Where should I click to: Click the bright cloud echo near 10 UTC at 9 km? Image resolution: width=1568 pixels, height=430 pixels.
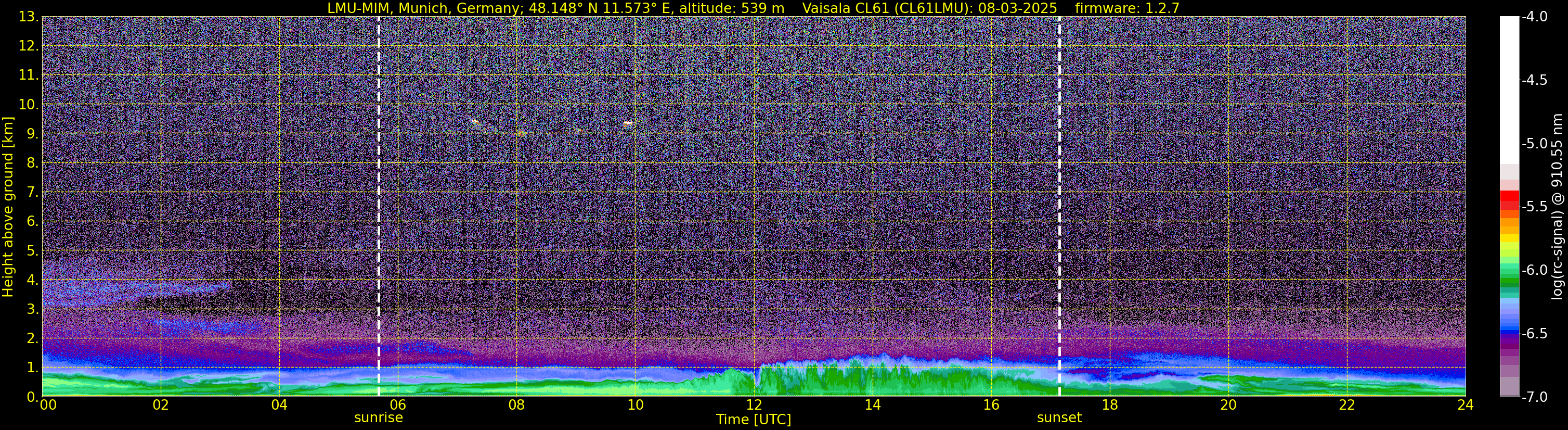coord(629,124)
